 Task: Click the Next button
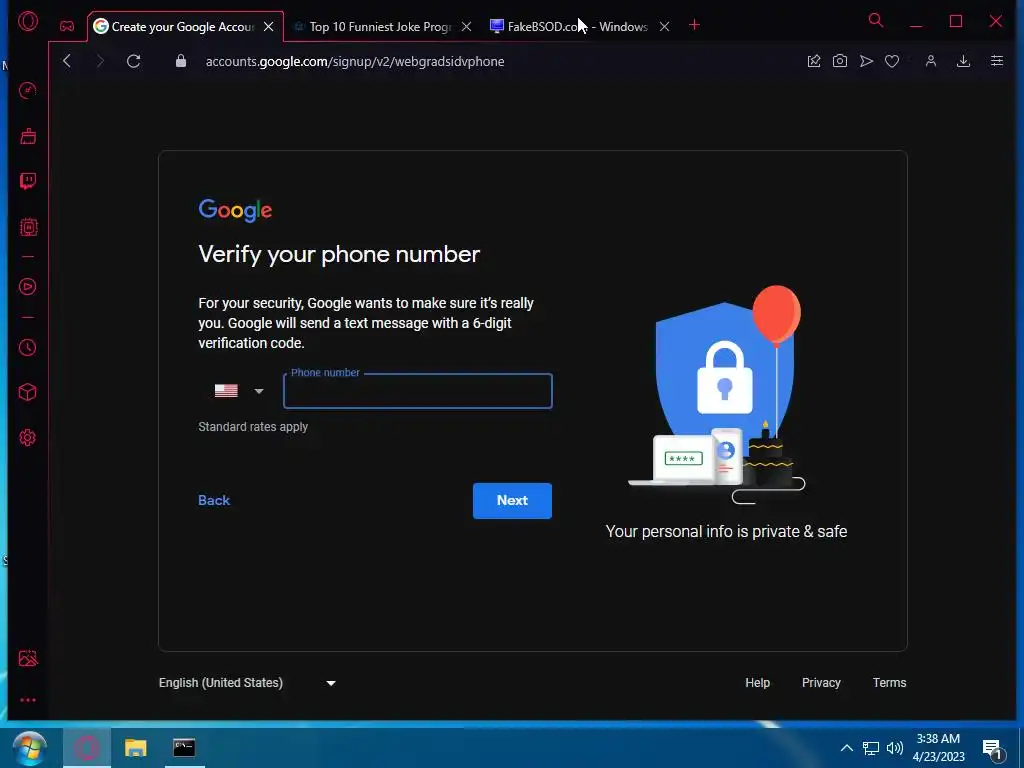click(x=512, y=501)
